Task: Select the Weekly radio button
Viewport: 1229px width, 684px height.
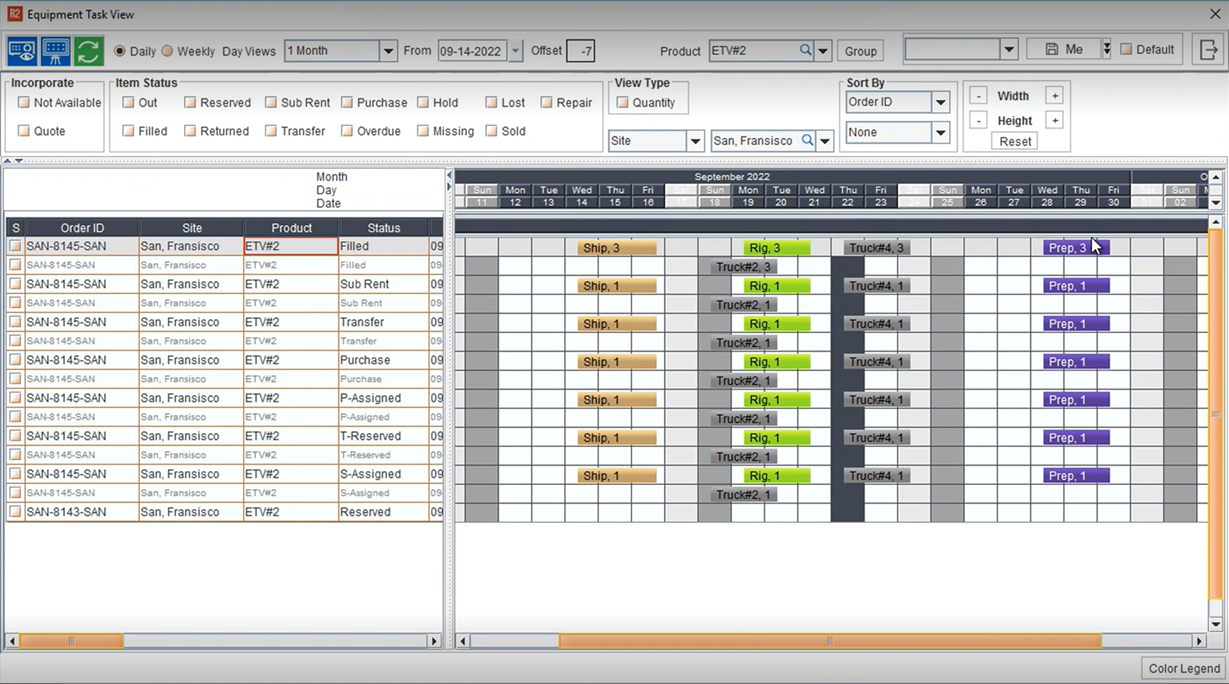Action: [168, 51]
